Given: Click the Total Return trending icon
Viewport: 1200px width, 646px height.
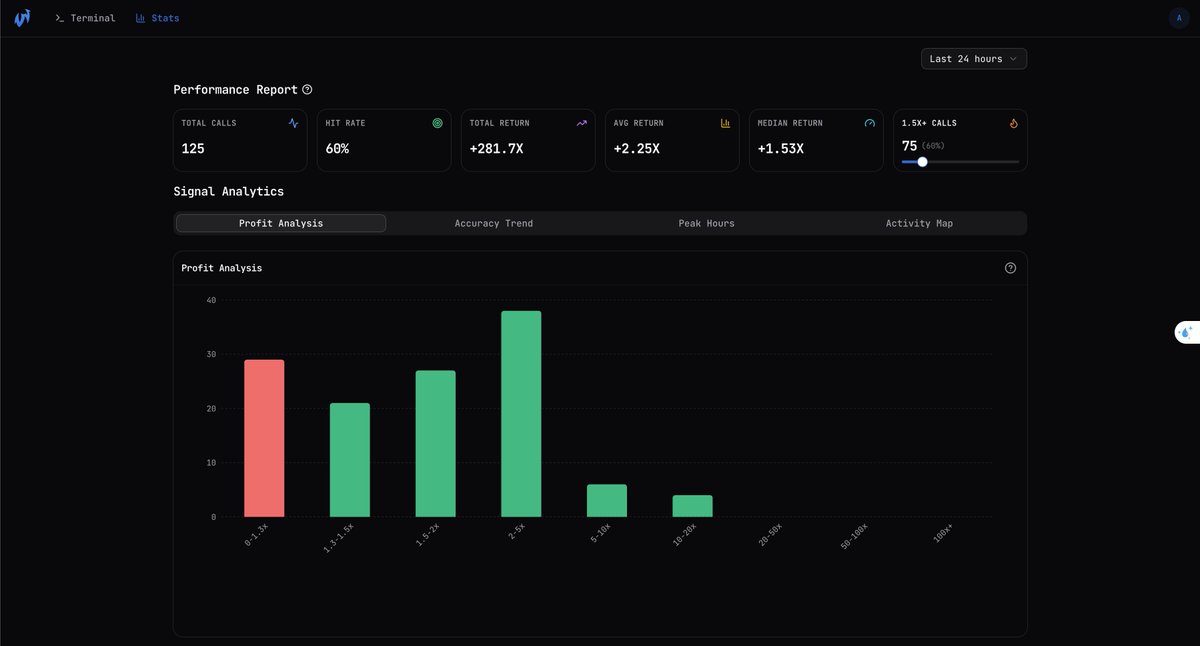Looking at the screenshot, I should tap(582, 123).
